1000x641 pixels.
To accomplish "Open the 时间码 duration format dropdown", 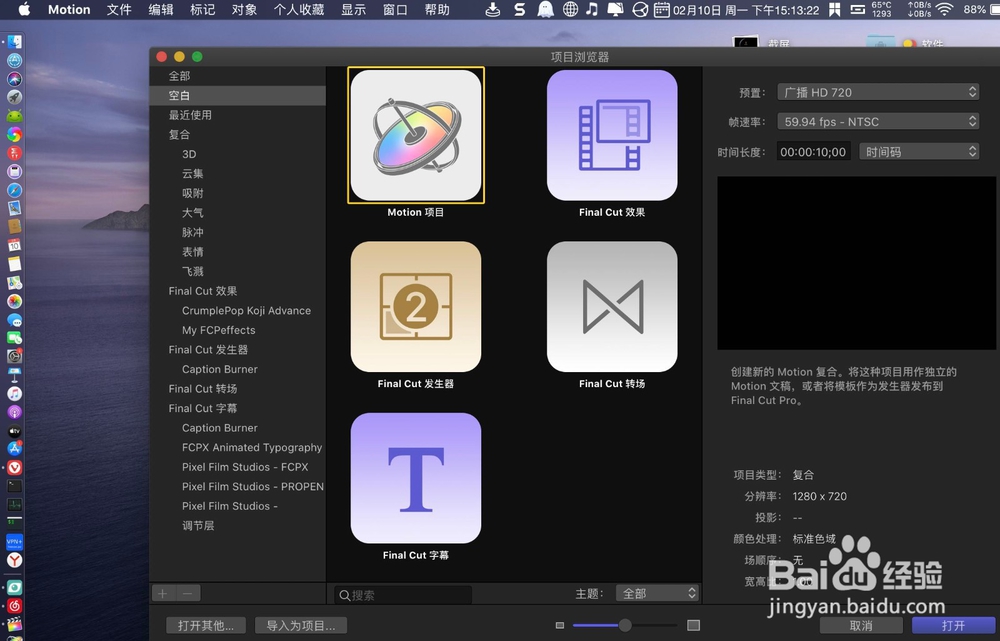I will coord(919,151).
